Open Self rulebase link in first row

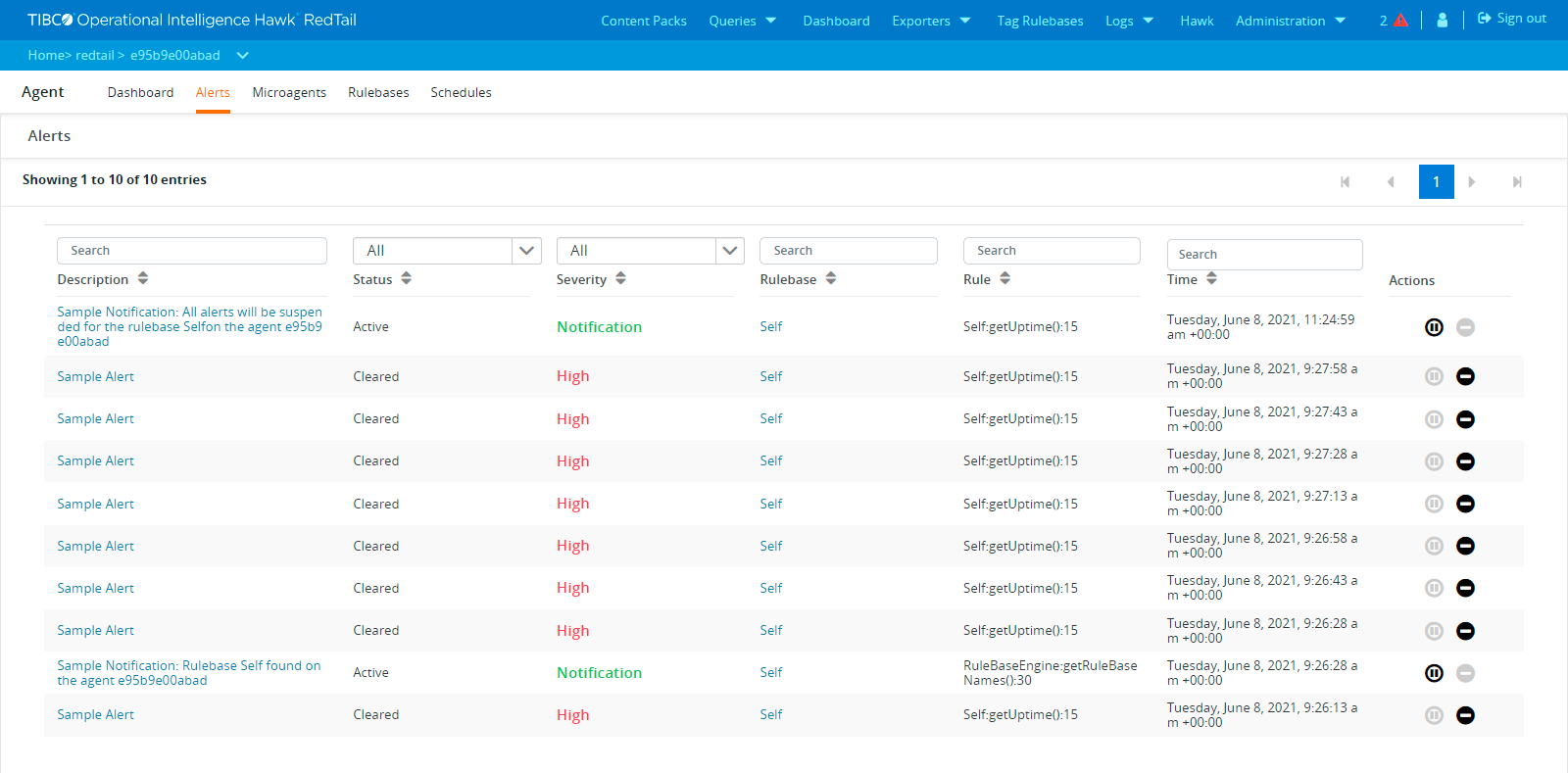tap(771, 327)
